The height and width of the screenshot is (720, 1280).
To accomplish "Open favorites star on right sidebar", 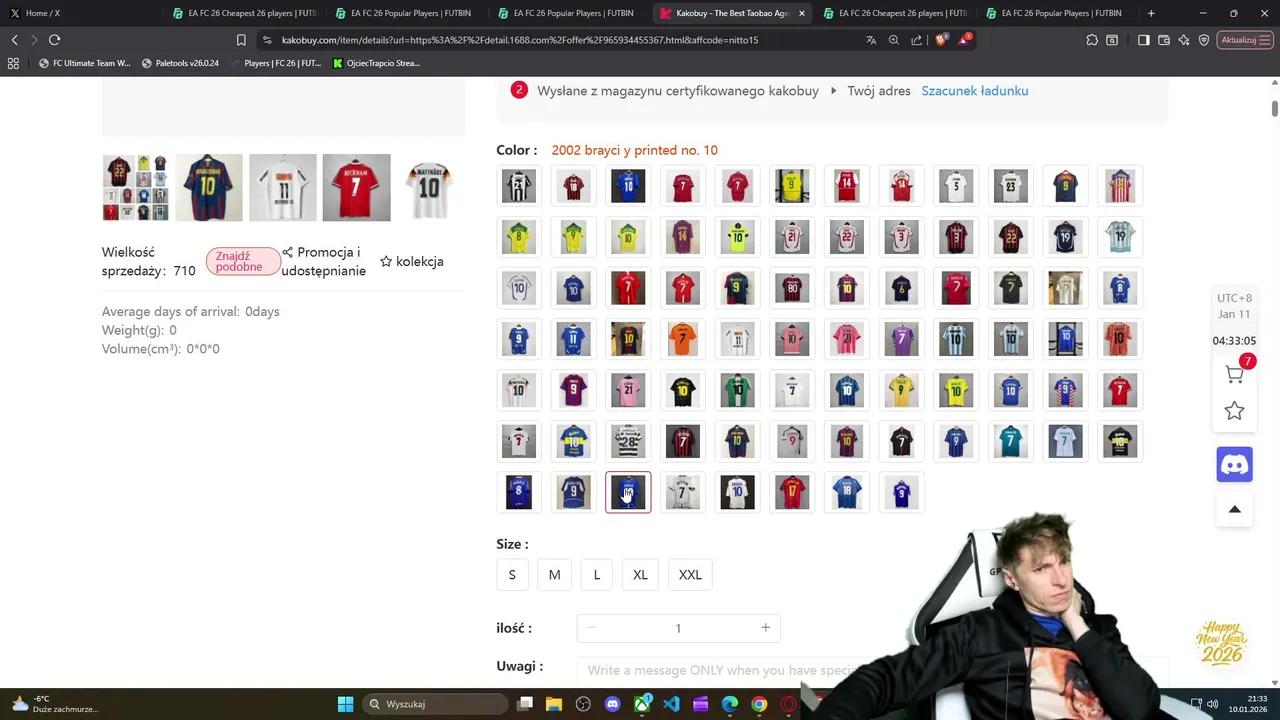I will pyautogui.click(x=1235, y=411).
